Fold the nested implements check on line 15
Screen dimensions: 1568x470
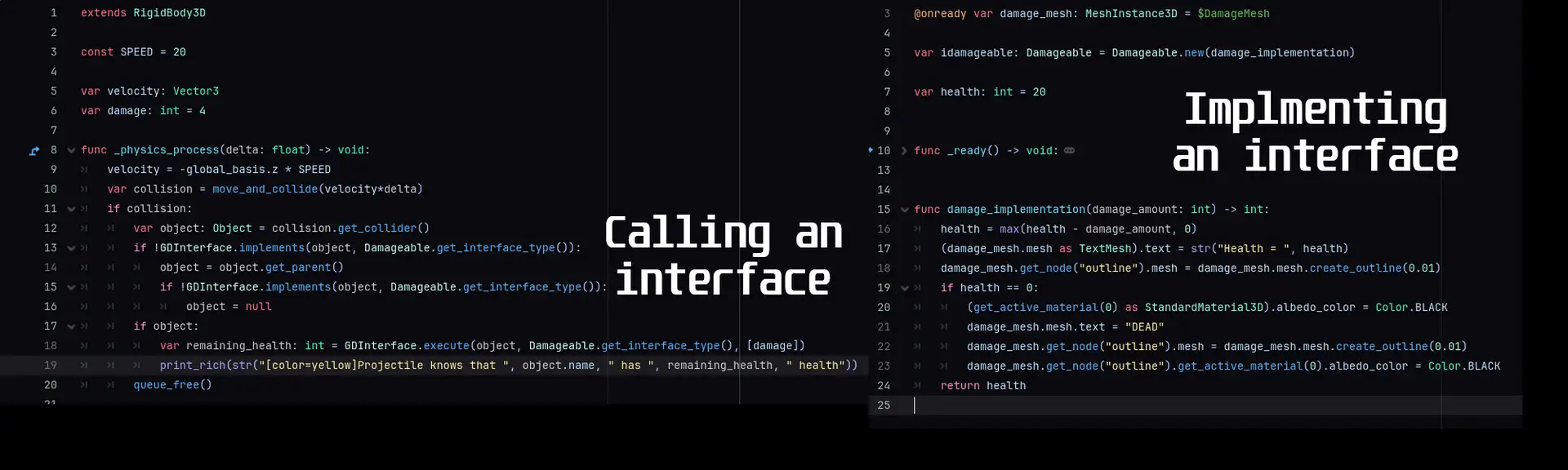[x=71, y=288]
